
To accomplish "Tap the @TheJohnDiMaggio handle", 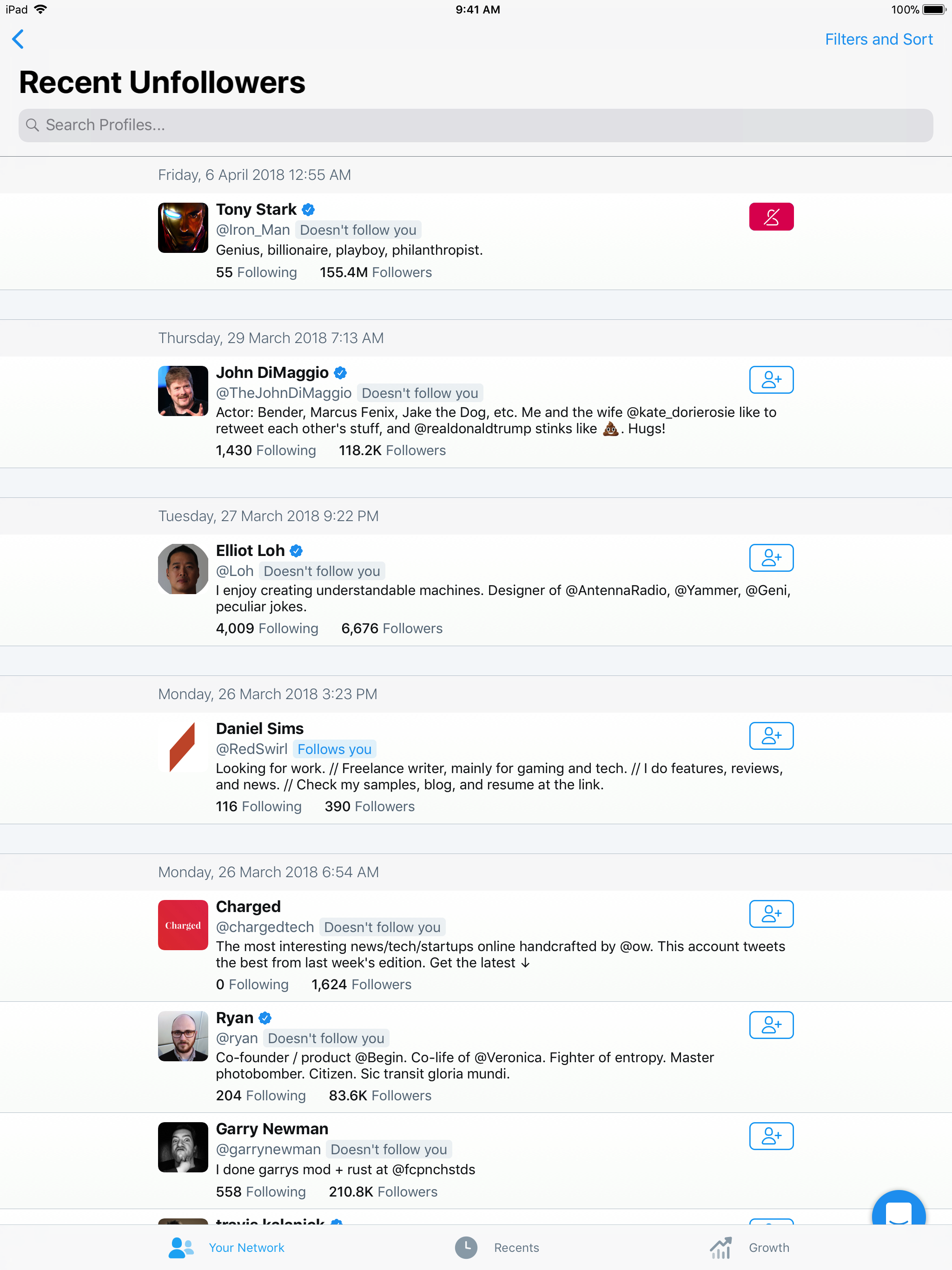I will point(284,393).
